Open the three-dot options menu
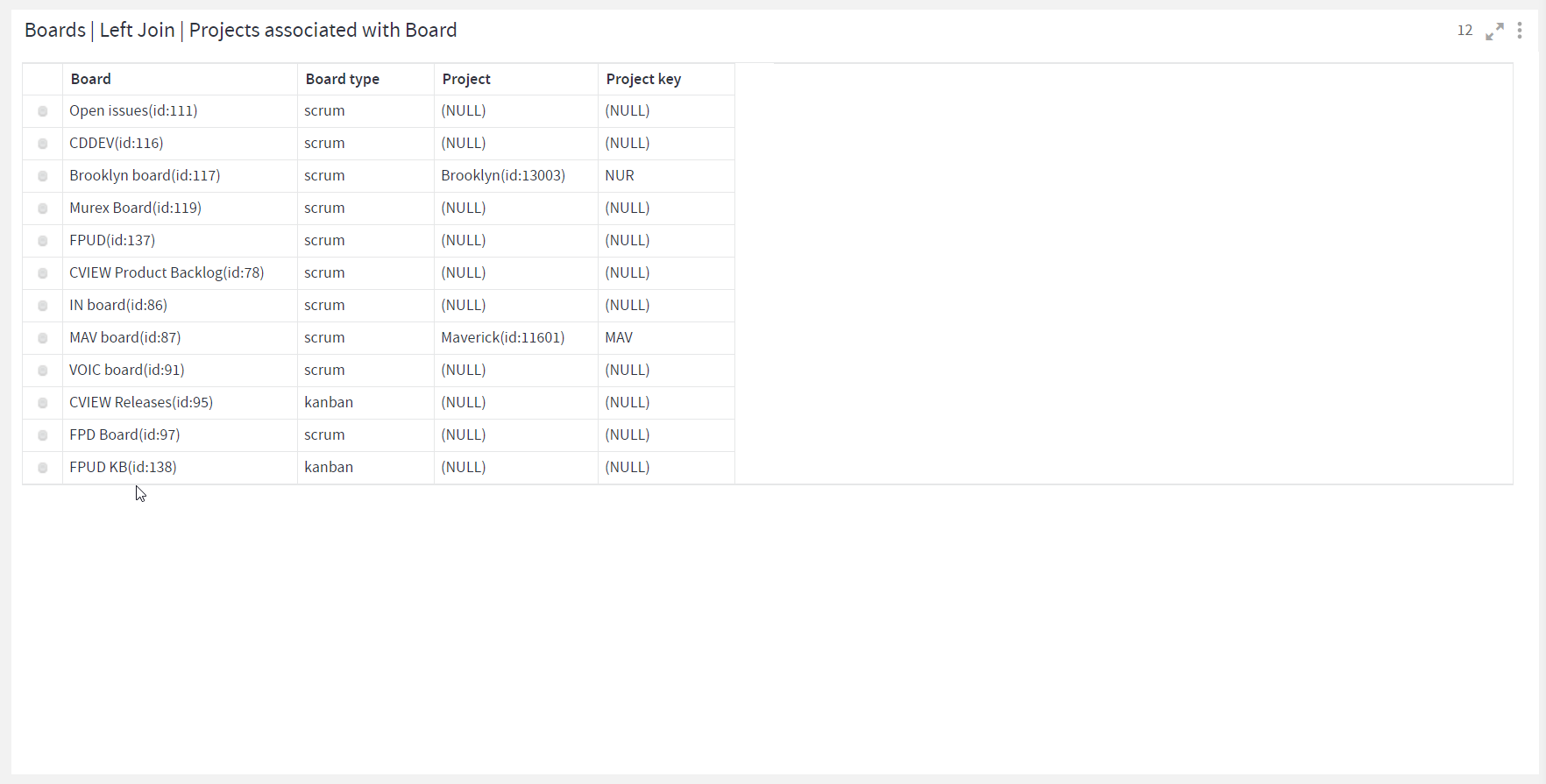Viewport: 1546px width, 784px height. point(1520,31)
